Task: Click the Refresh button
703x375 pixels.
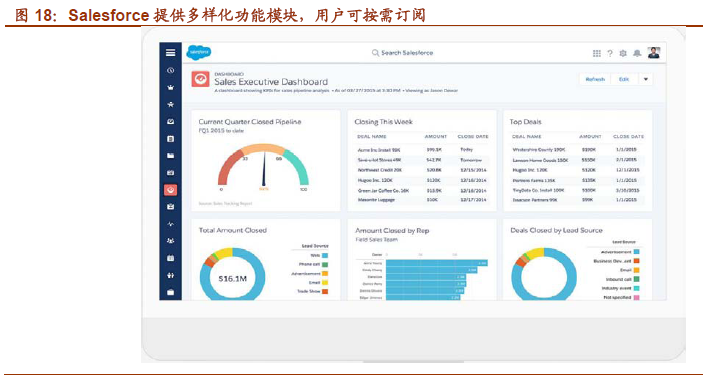Action: tap(595, 79)
